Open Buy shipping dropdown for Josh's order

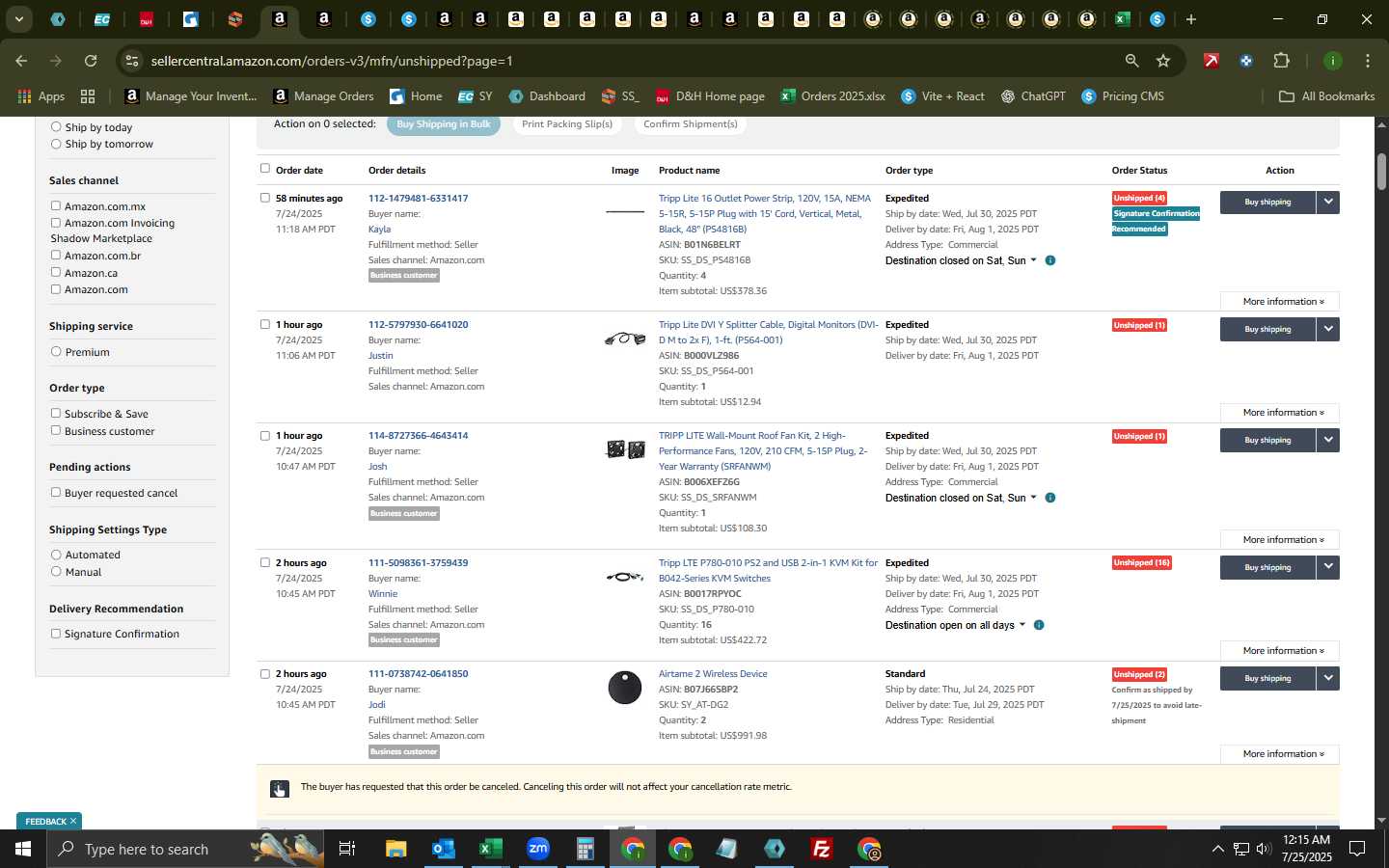click(1328, 440)
